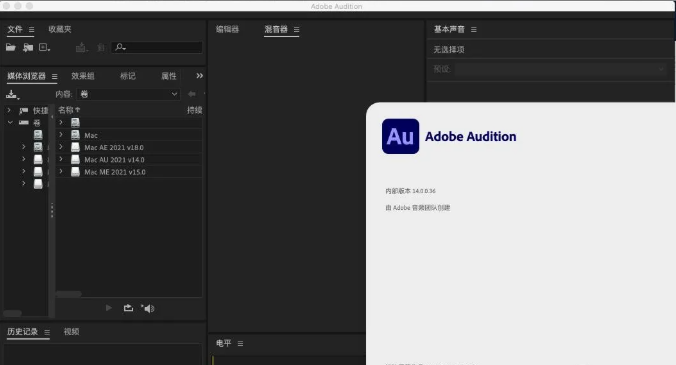
Task: Open the 混音器 panel menu icon
Action: point(297,30)
